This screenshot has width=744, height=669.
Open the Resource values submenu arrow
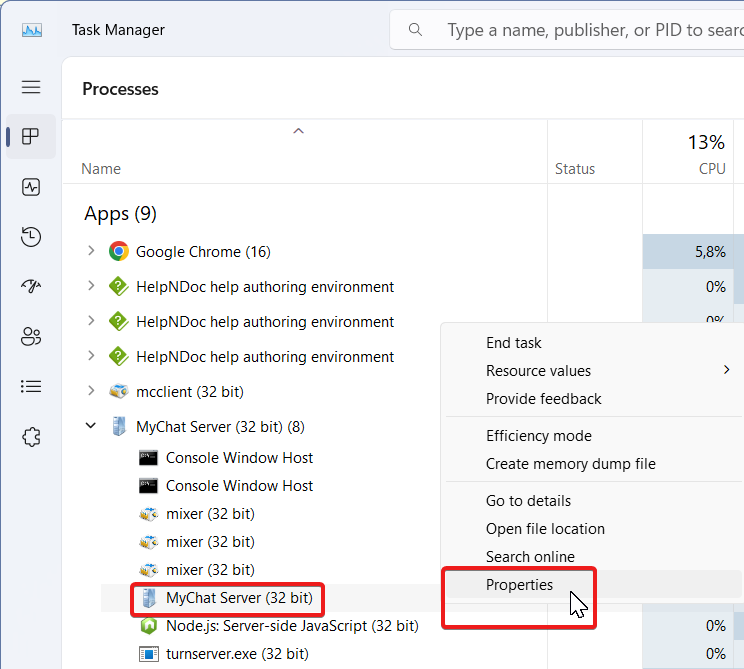tap(726, 370)
